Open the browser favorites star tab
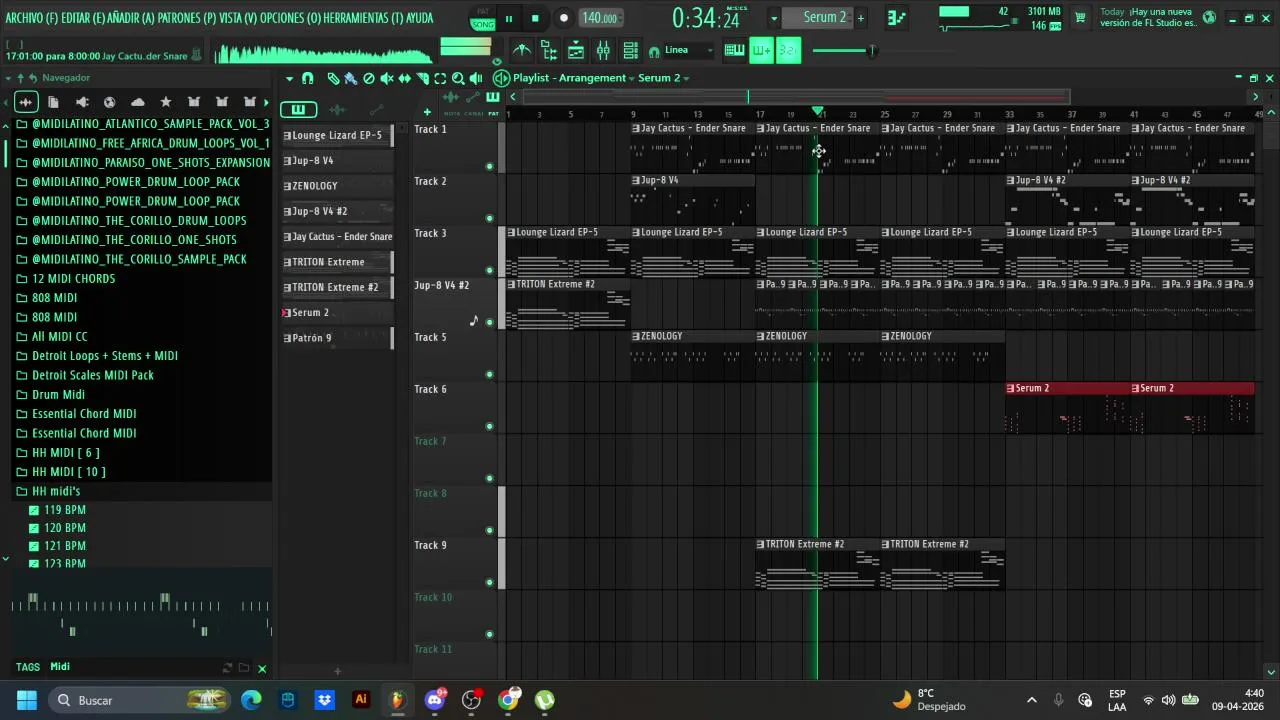Viewport: 1280px width, 720px height. click(x=166, y=102)
